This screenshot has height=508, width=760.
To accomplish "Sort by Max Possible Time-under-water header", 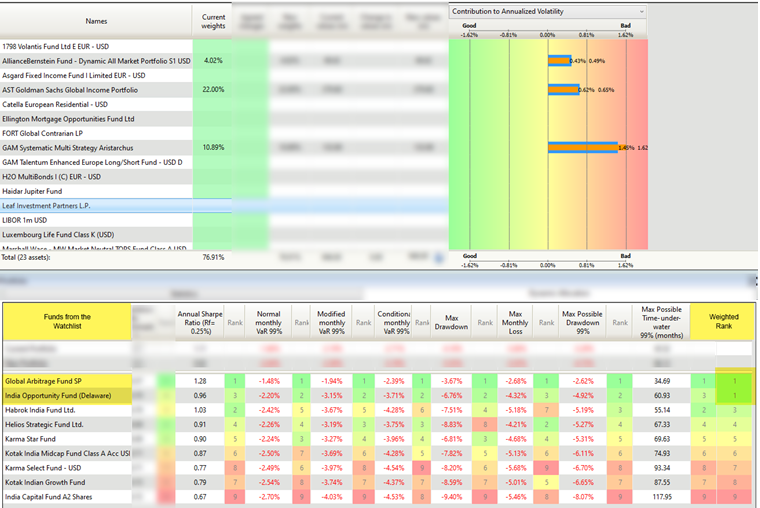I will point(662,322).
